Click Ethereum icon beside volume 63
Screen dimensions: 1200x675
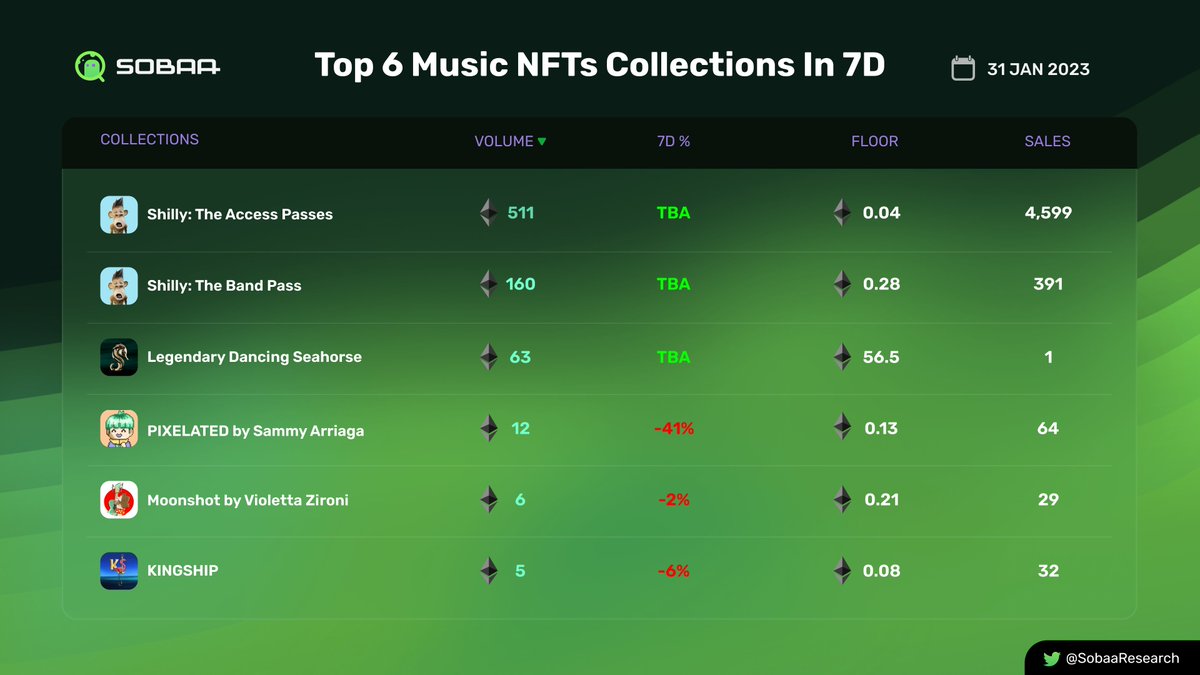click(488, 357)
